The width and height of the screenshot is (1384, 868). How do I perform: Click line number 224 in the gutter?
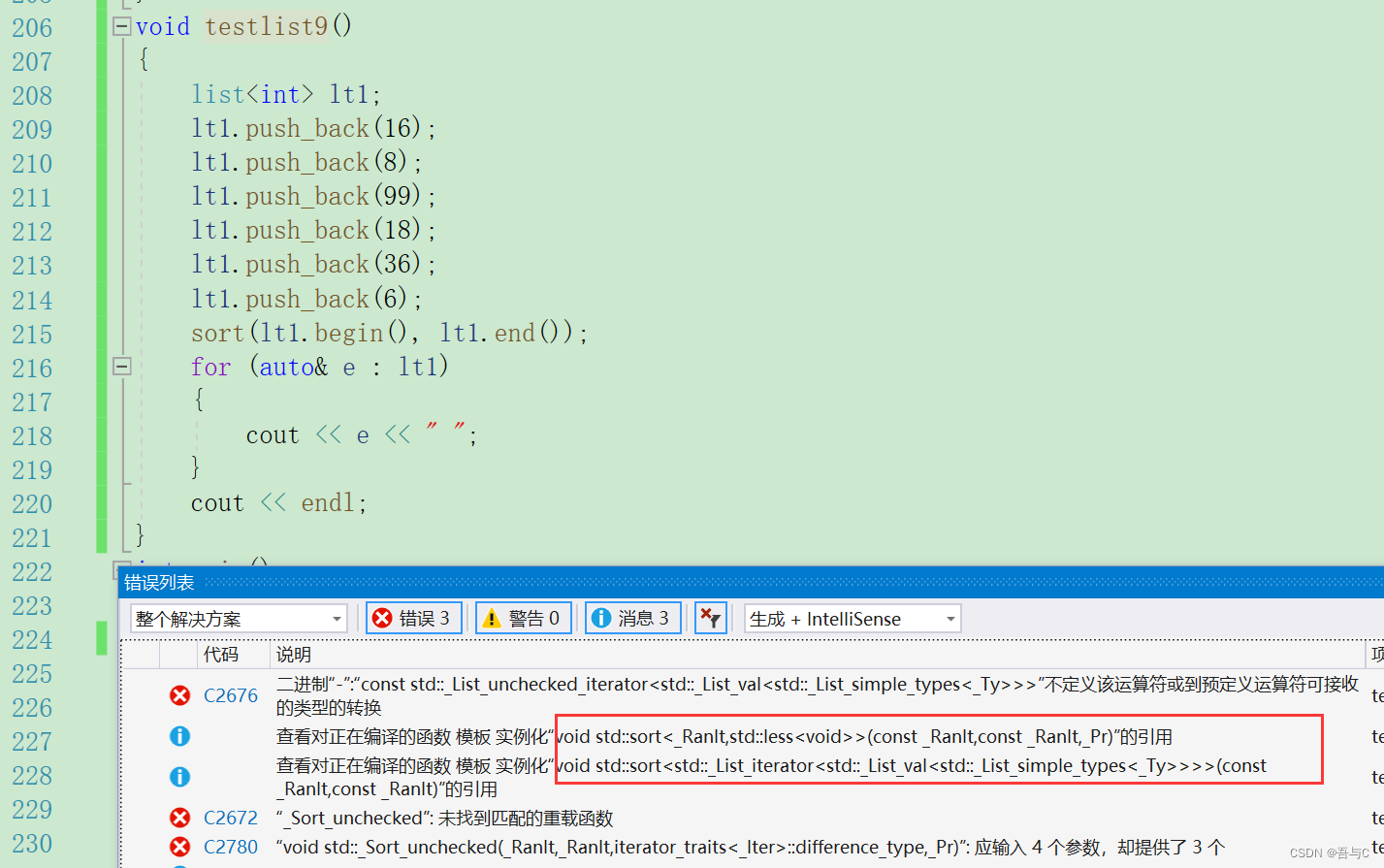[x=32, y=640]
